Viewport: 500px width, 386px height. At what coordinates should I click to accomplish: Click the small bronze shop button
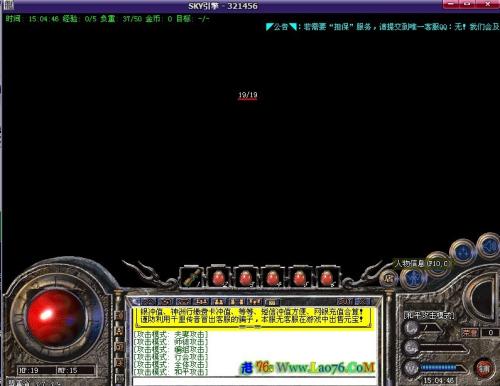tap(388, 279)
